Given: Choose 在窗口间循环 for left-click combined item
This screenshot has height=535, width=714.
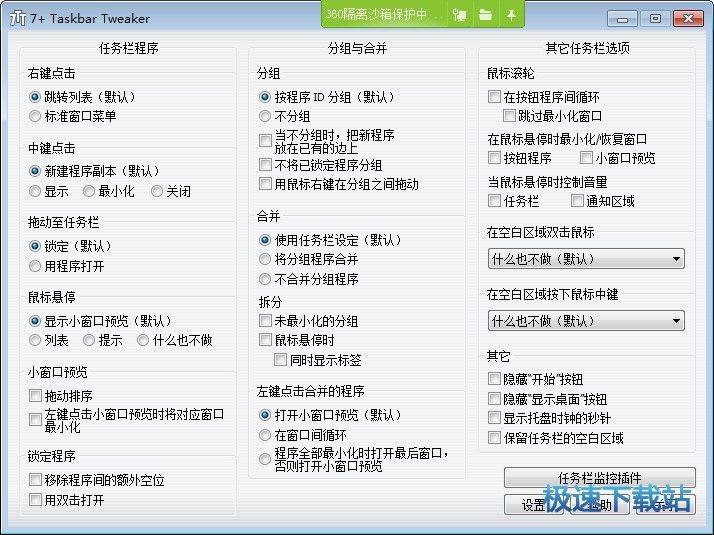Looking at the screenshot, I should click(x=265, y=435).
